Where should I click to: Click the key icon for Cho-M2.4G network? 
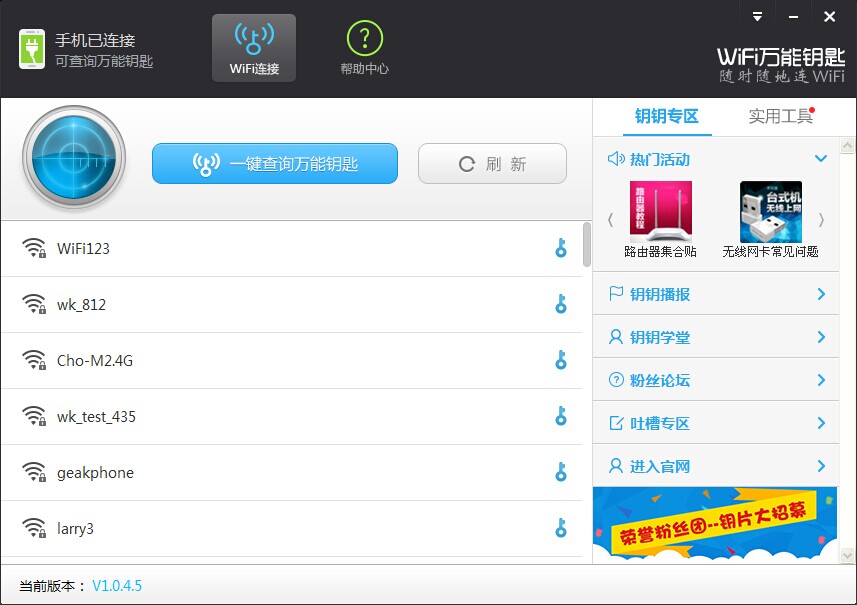561,360
